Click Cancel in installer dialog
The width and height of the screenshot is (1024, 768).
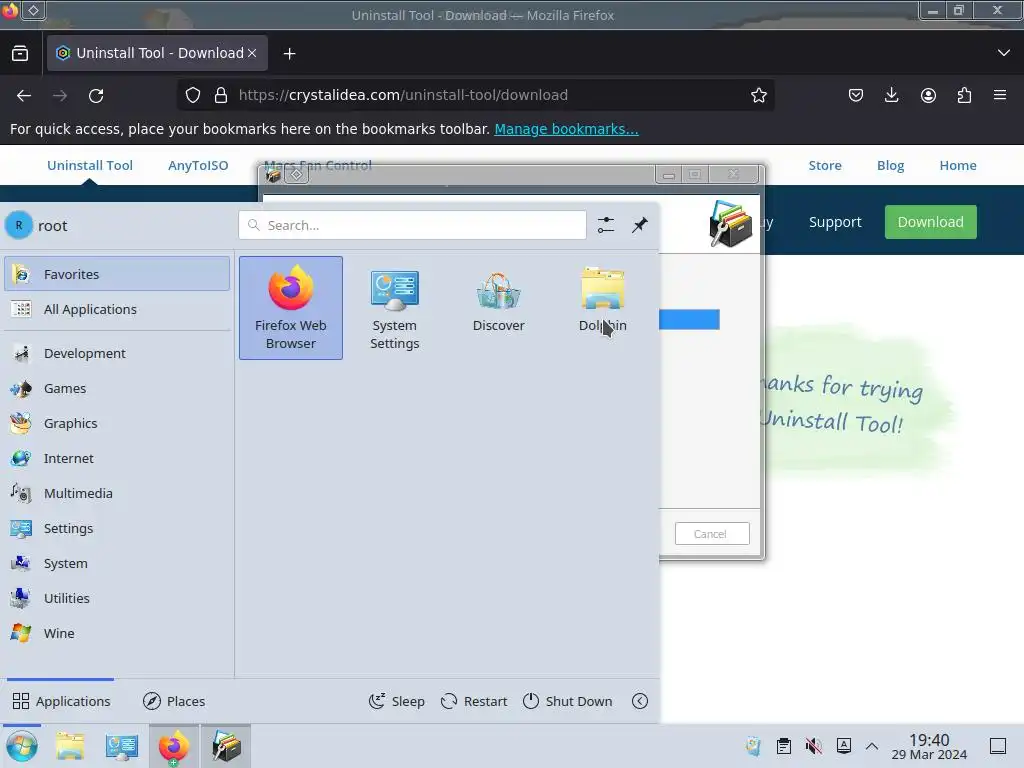point(712,534)
